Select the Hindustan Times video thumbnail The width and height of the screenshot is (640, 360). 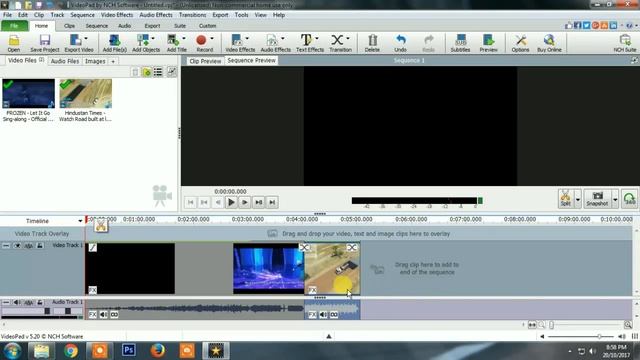tap(85, 93)
